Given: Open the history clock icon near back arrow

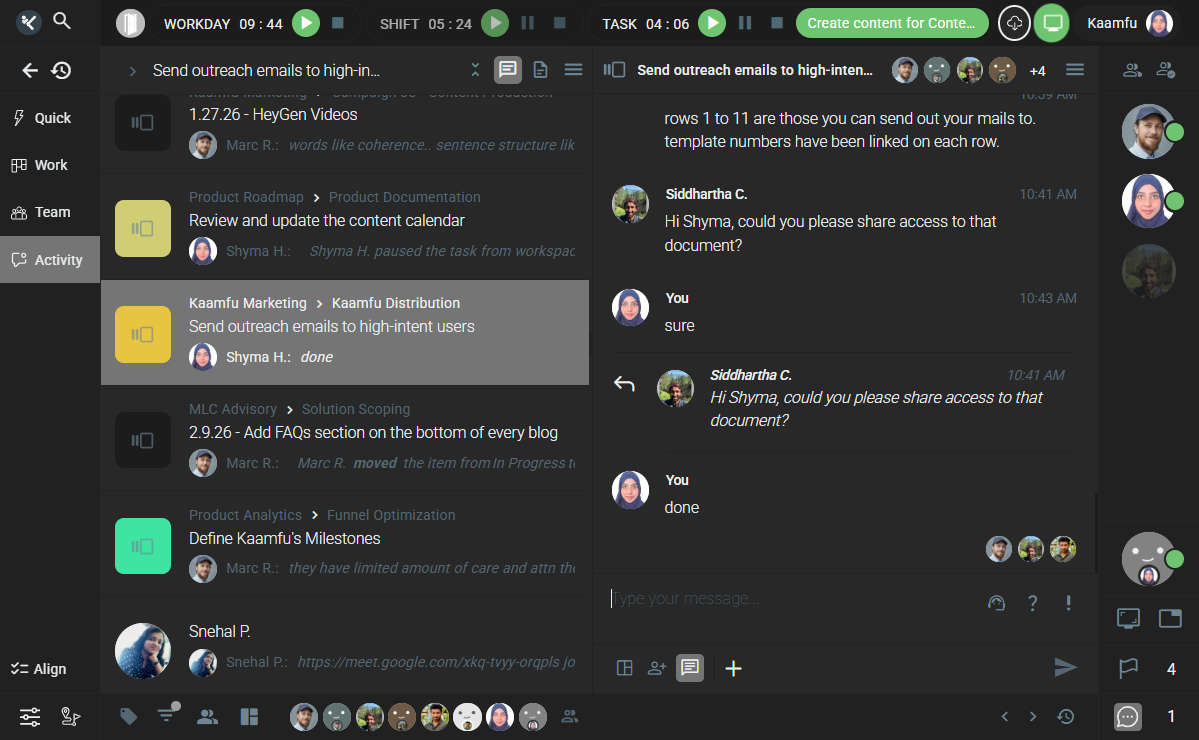Looking at the screenshot, I should tap(62, 70).
